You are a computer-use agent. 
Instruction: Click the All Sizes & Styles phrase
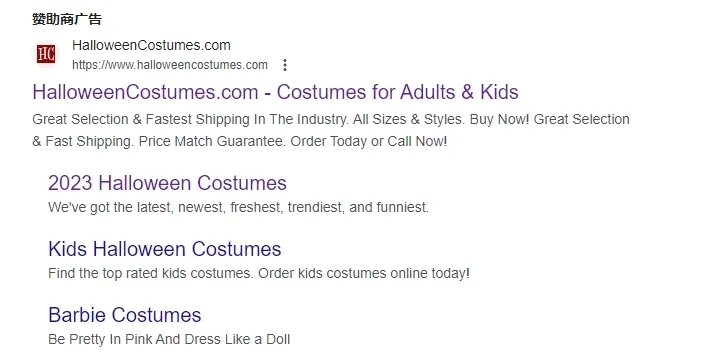pos(409,120)
